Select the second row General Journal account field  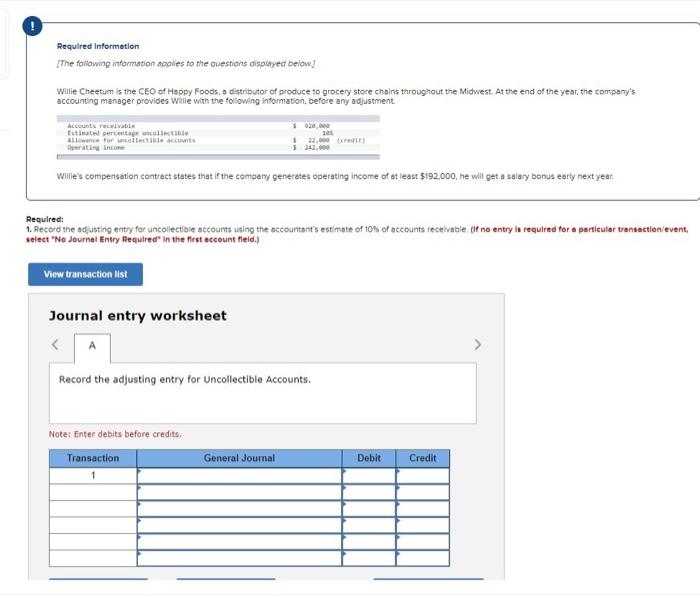pyautogui.click(x=239, y=492)
